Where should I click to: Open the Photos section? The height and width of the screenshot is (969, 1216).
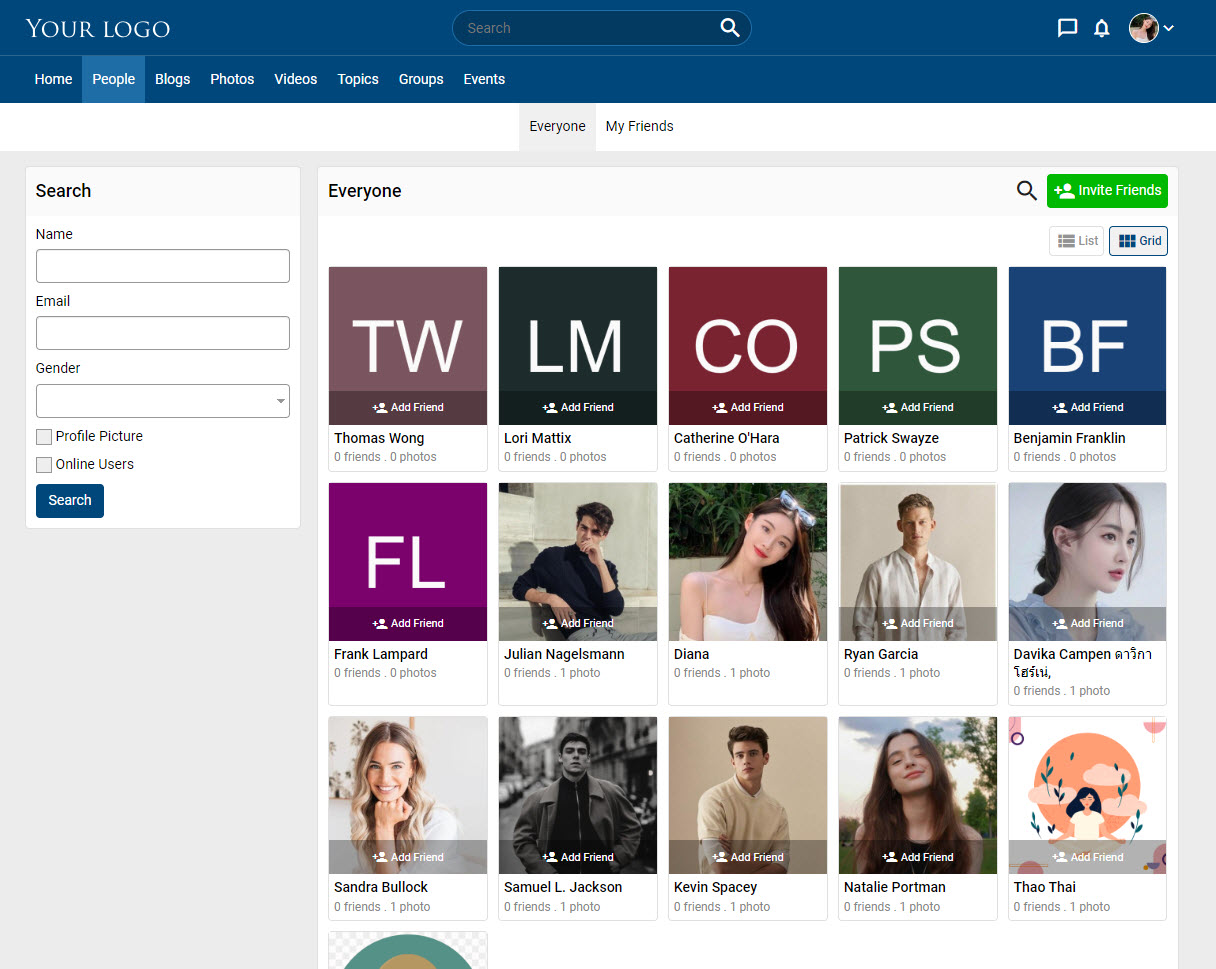pos(232,79)
